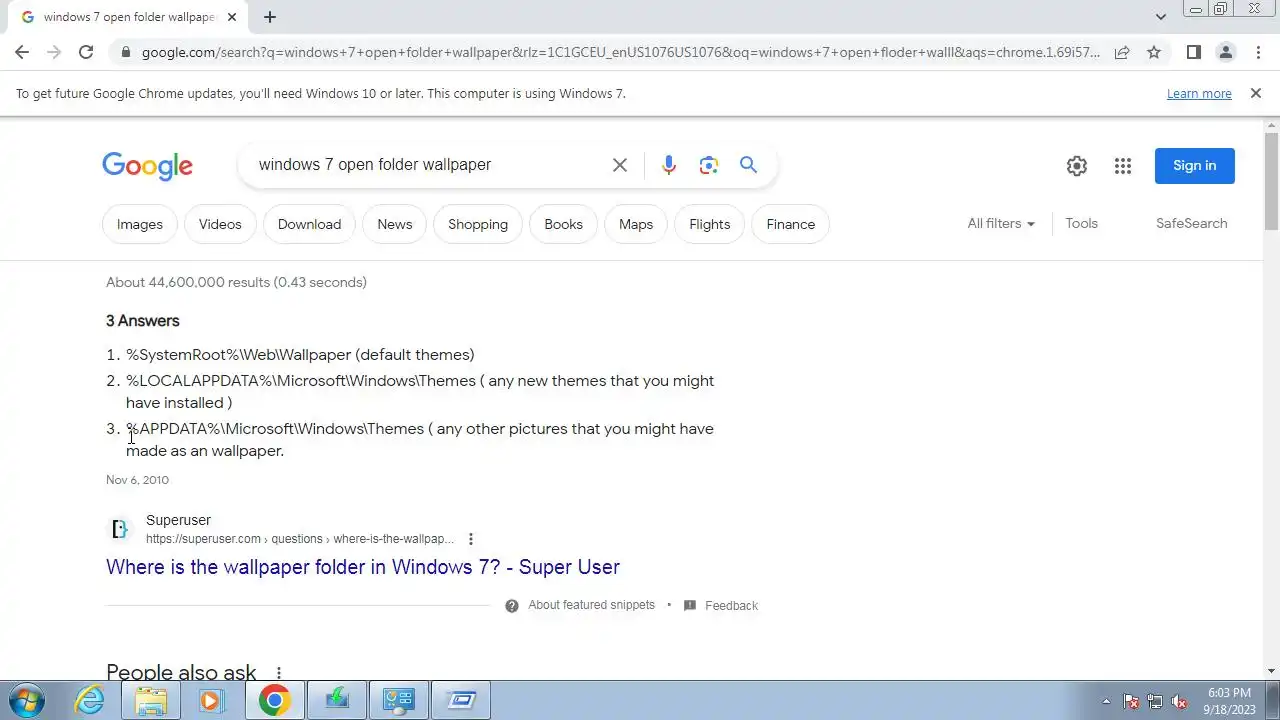Open SafeSearch settings
Image resolution: width=1280 pixels, height=720 pixels.
point(1191,224)
